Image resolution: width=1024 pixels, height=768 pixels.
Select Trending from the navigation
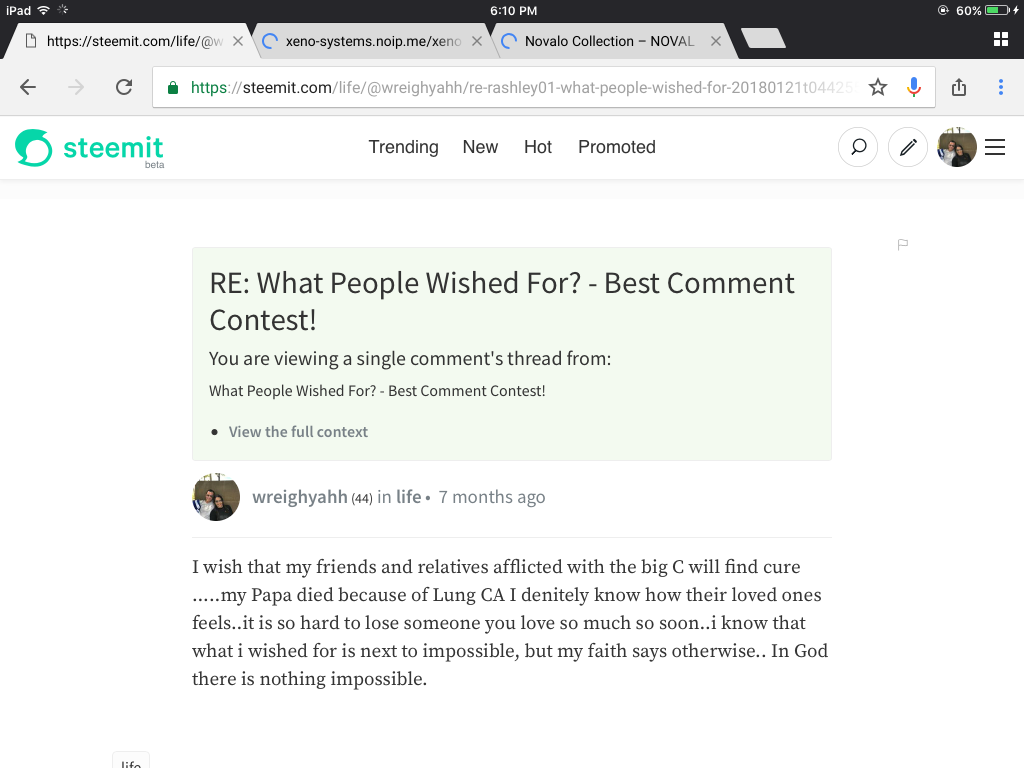403,147
